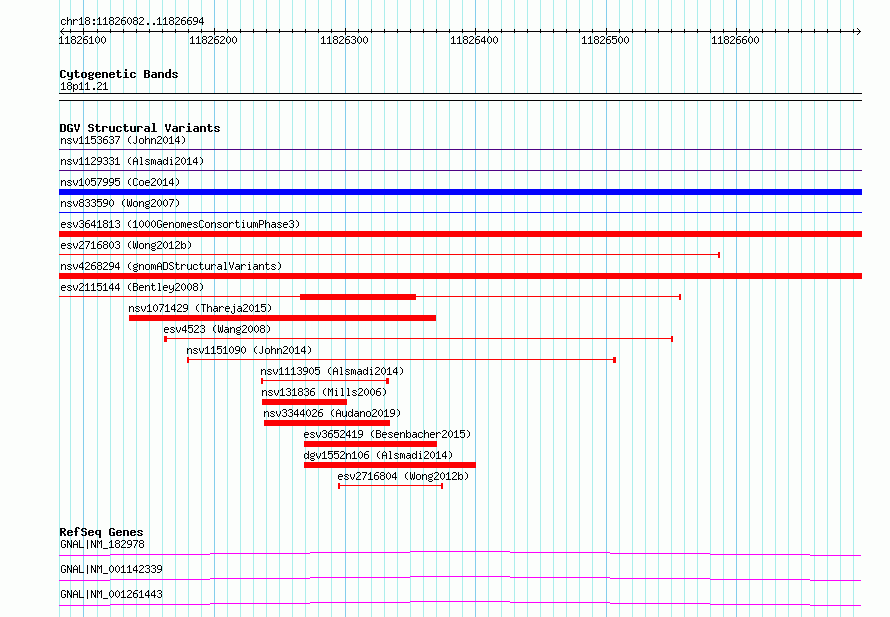Select the nsv1129331 (Alsmadi2014) variant label
This screenshot has width=890, height=617.
pos(132,161)
